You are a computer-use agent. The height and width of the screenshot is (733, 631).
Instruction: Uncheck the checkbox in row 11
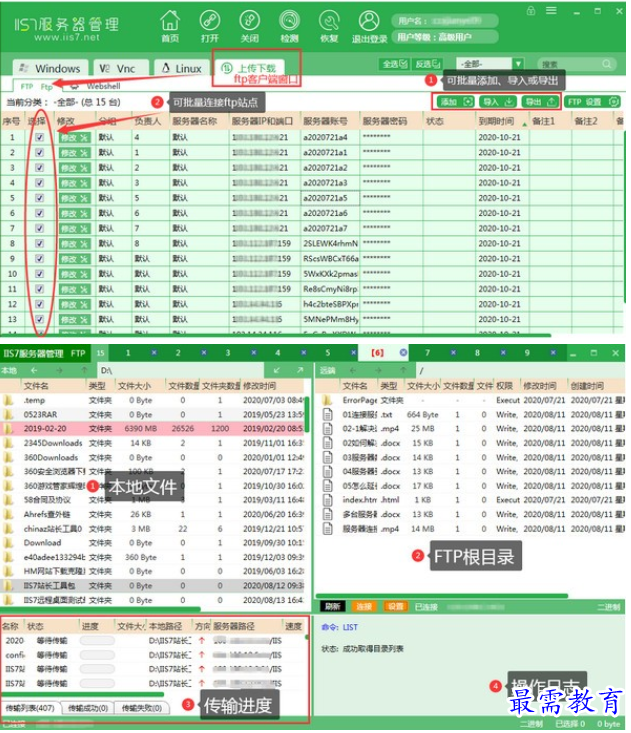[40, 289]
